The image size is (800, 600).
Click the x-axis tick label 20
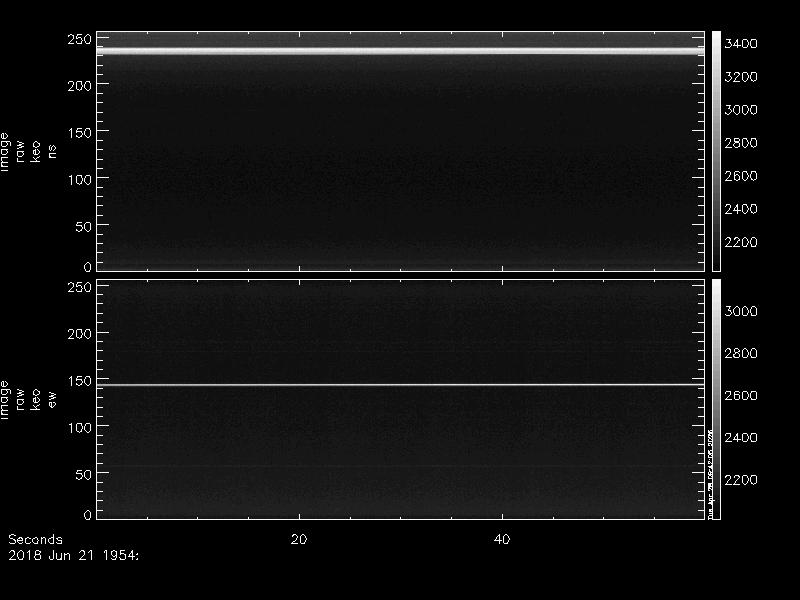pos(299,539)
